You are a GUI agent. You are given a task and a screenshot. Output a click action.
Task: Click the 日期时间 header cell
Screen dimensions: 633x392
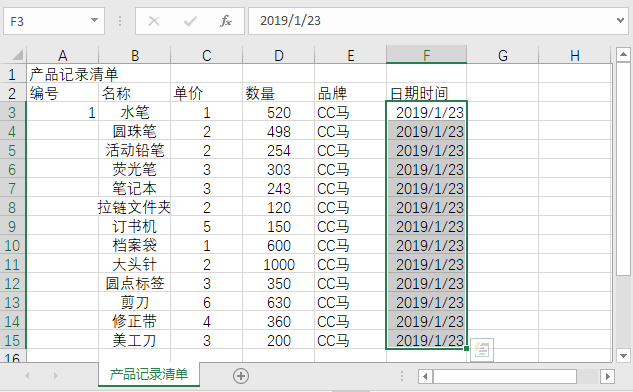coord(426,93)
